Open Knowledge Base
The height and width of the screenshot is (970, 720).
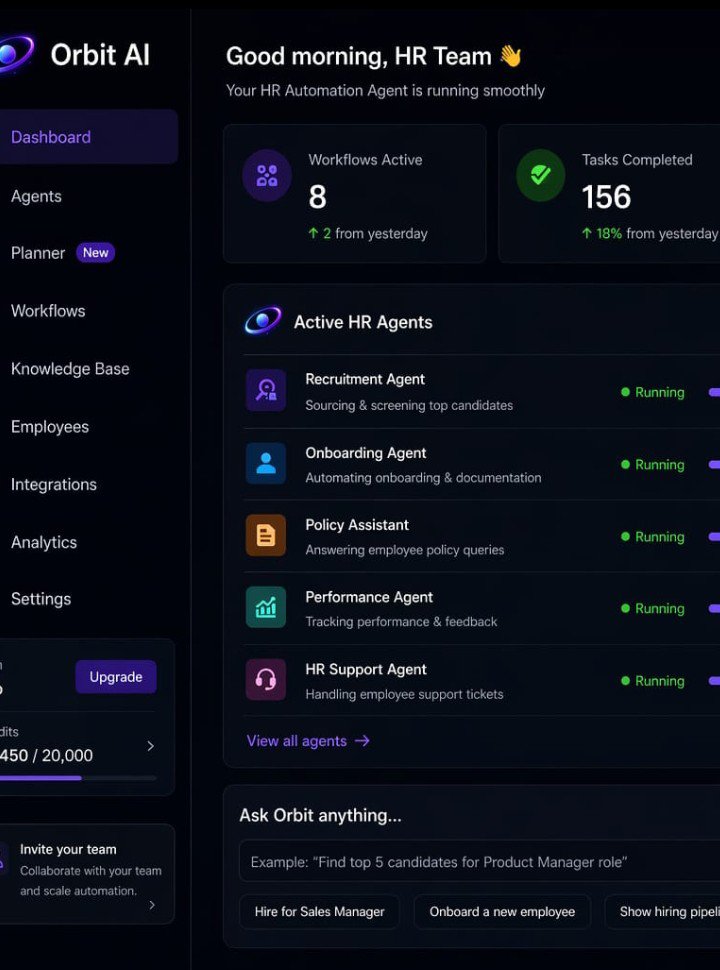pyautogui.click(x=70, y=369)
